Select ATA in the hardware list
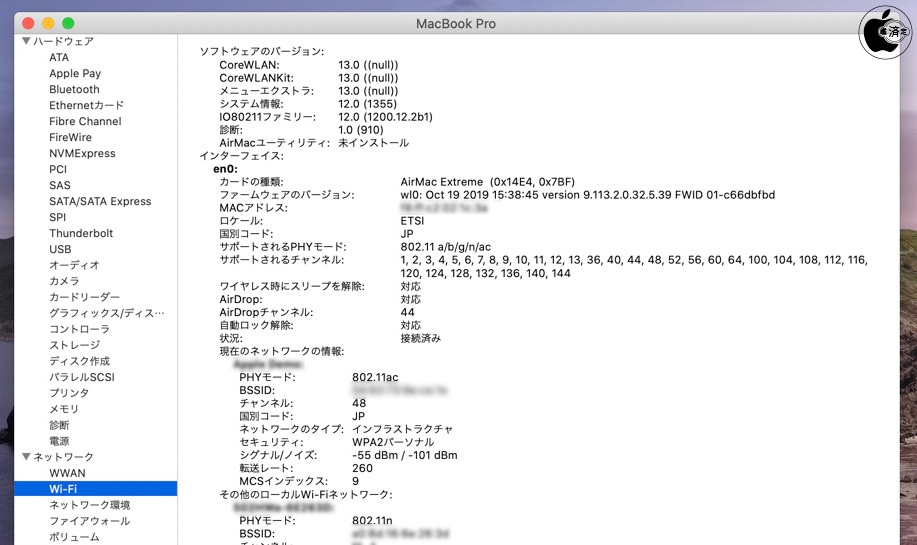 (x=59, y=57)
